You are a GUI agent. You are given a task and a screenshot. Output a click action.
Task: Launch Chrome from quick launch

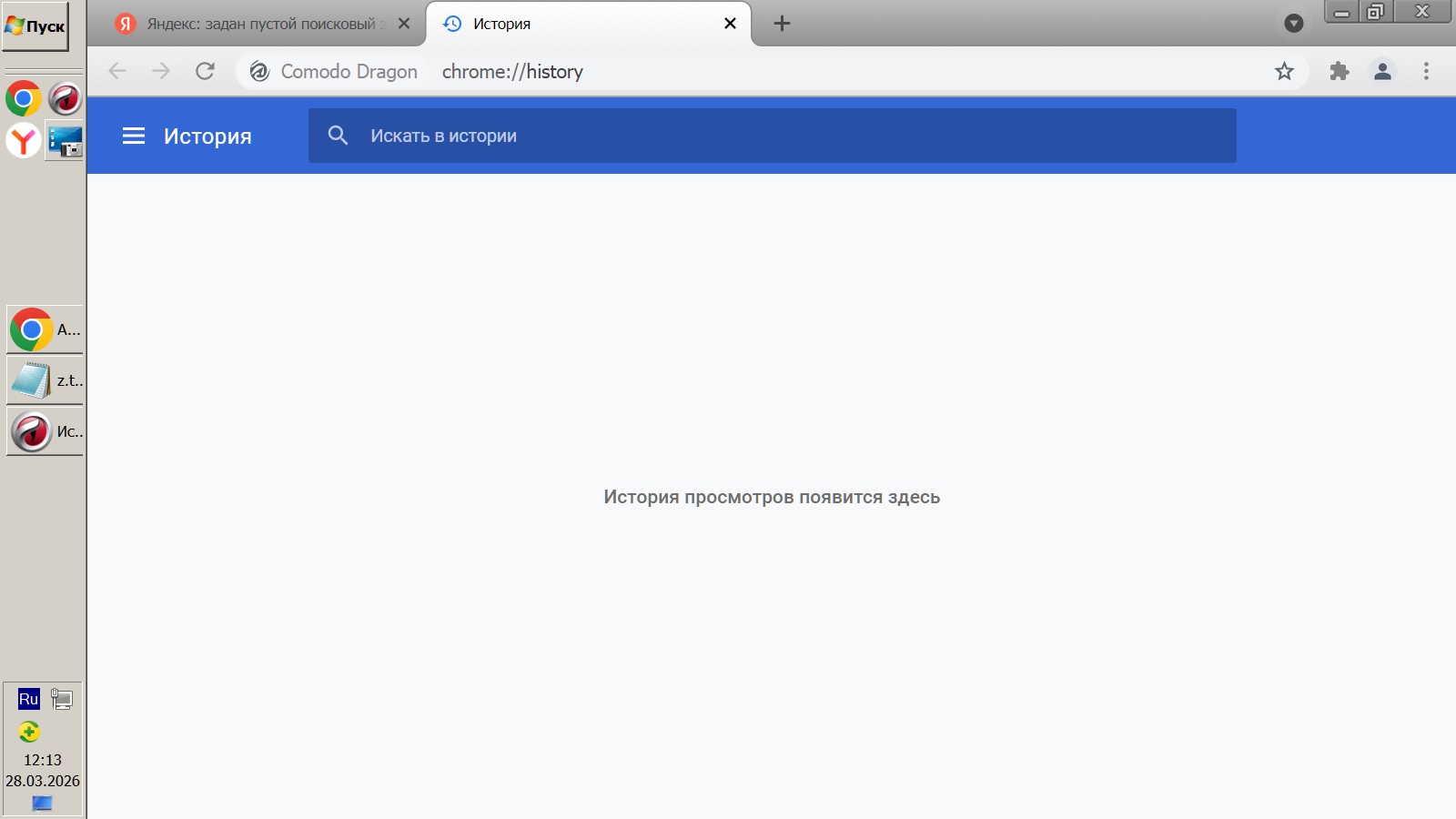click(x=23, y=97)
